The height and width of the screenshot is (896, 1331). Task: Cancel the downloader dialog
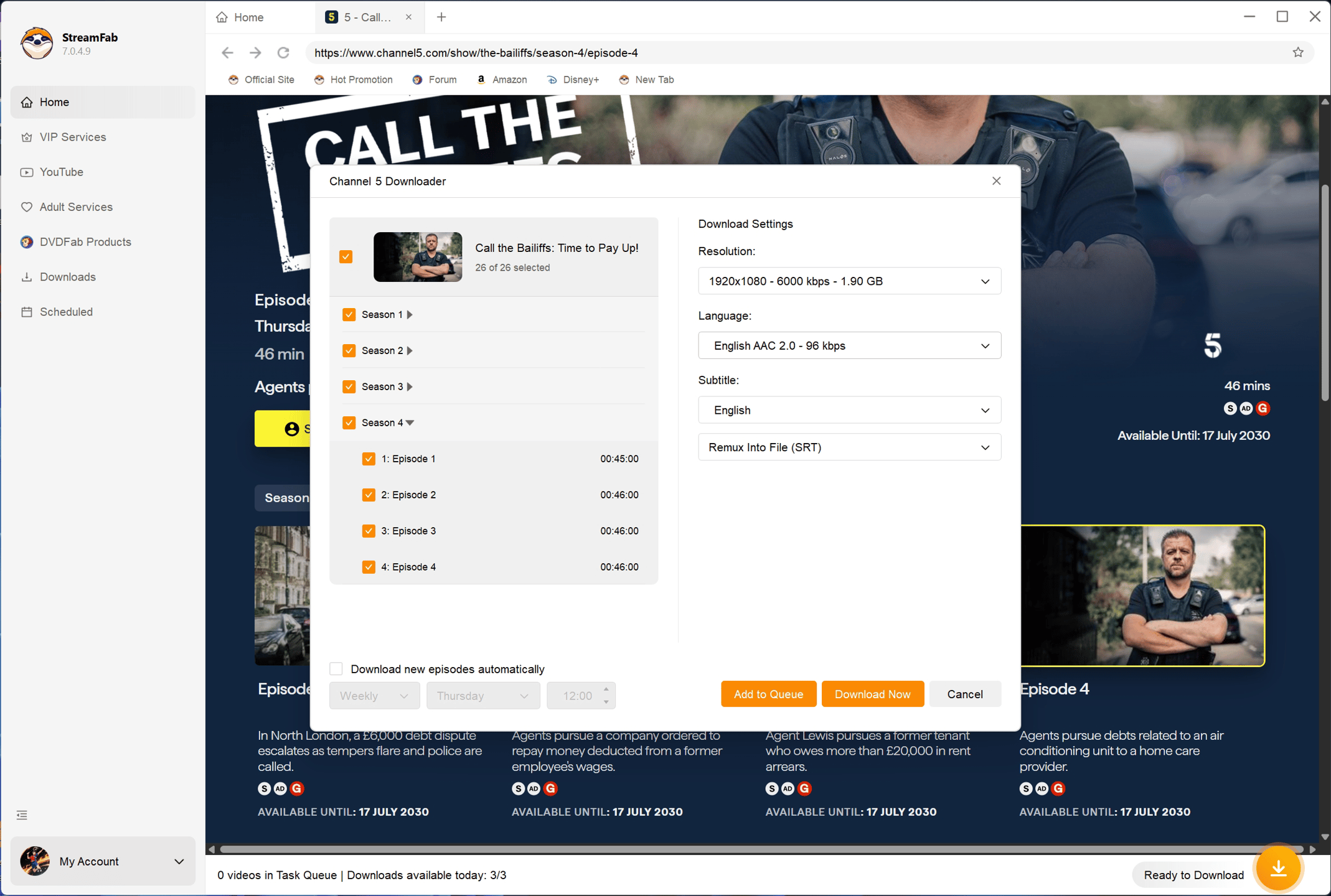964,694
